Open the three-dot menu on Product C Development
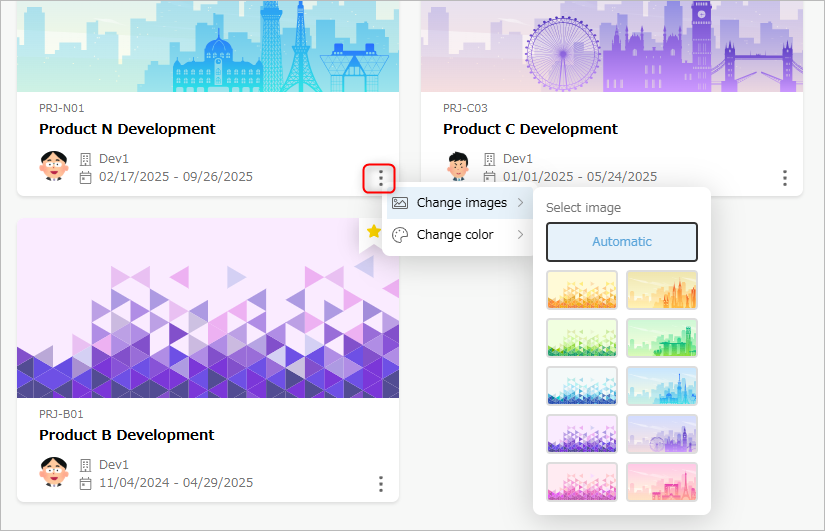825x531 pixels. click(784, 178)
